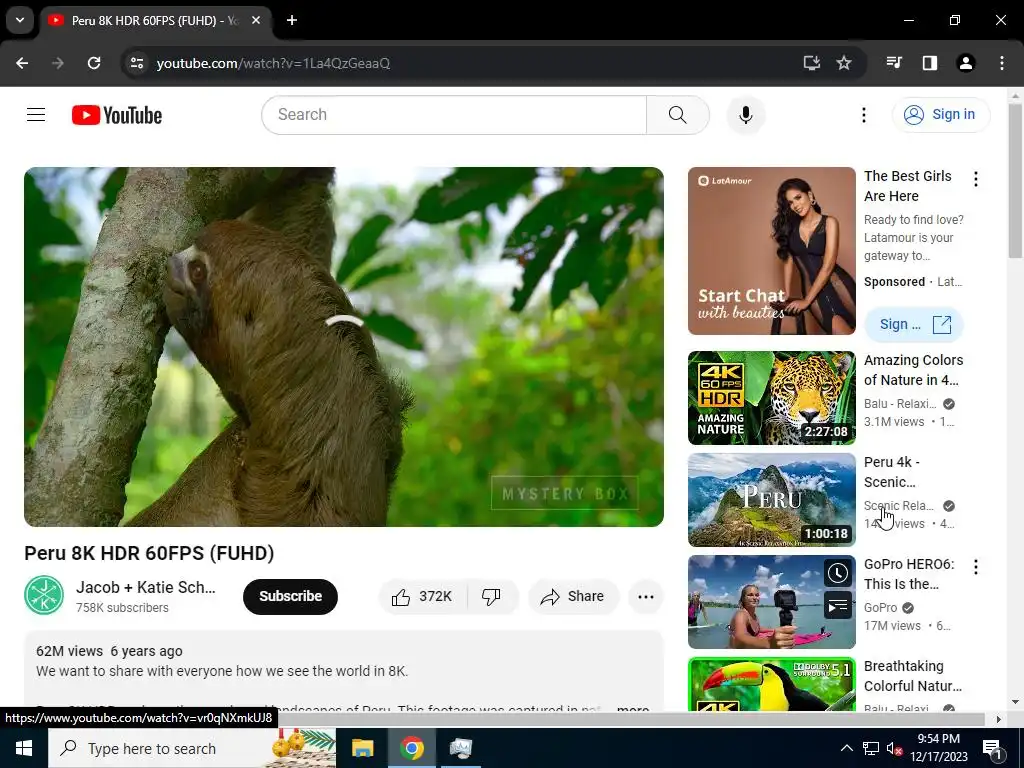Open the Chrome three-dot menu
This screenshot has width=1024, height=768.
pyautogui.click(x=1002, y=63)
